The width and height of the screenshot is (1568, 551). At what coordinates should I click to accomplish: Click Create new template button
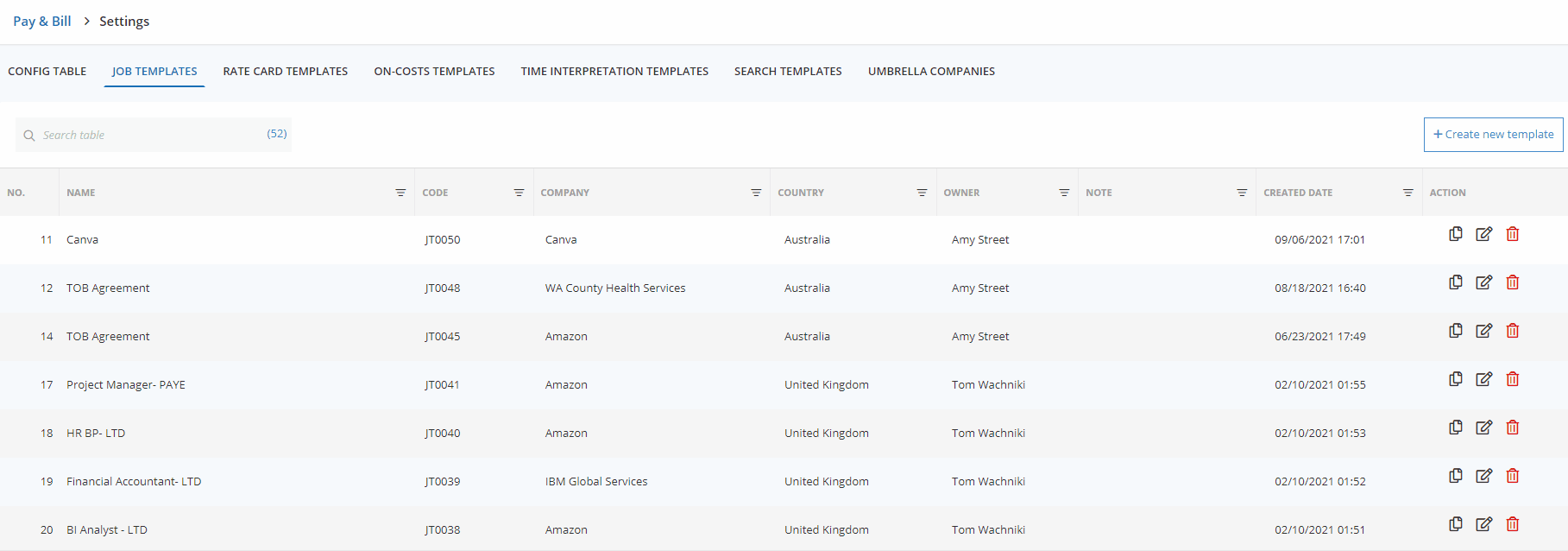pos(1493,135)
